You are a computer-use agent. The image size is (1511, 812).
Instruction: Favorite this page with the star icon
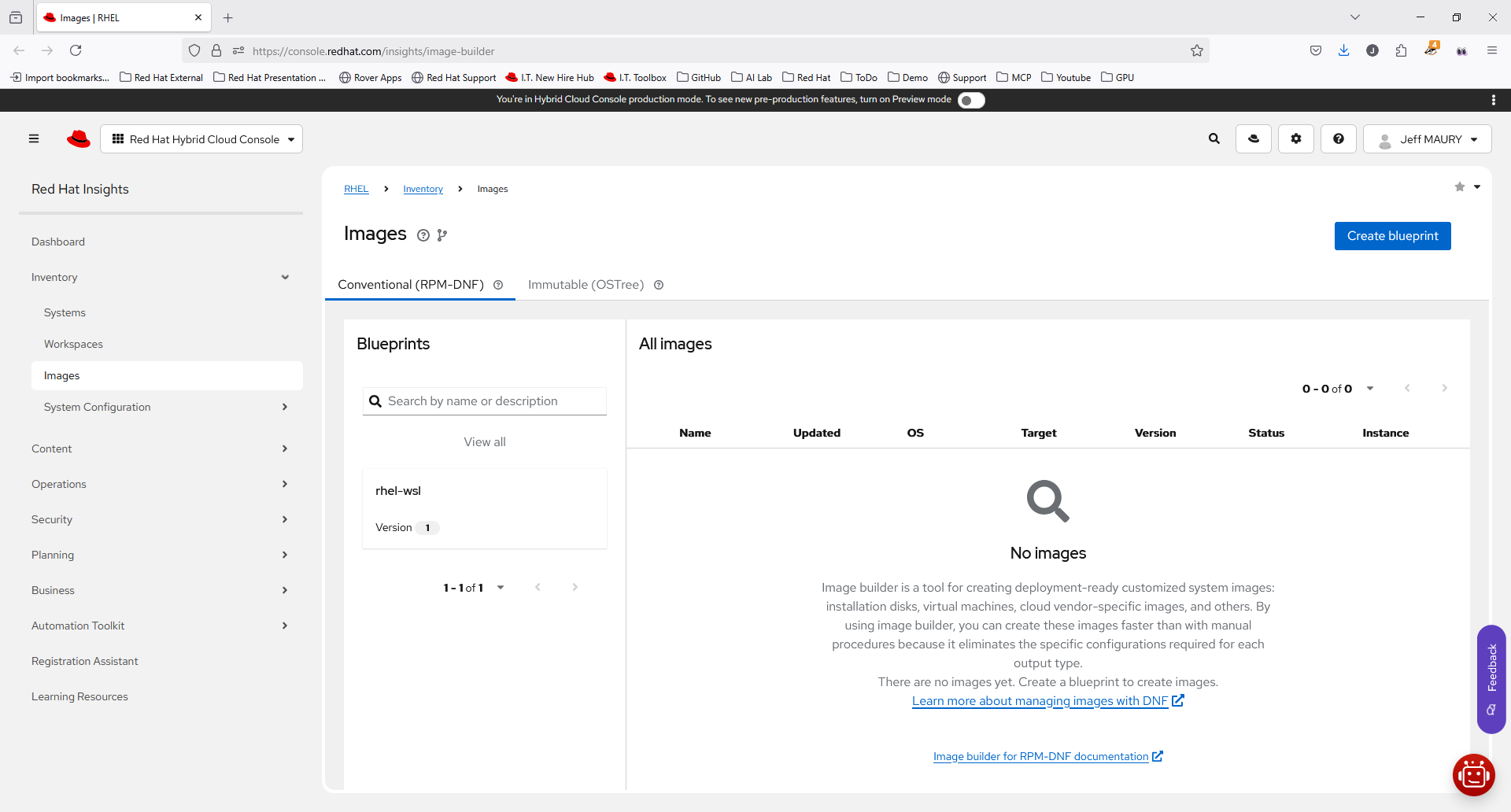[1460, 187]
